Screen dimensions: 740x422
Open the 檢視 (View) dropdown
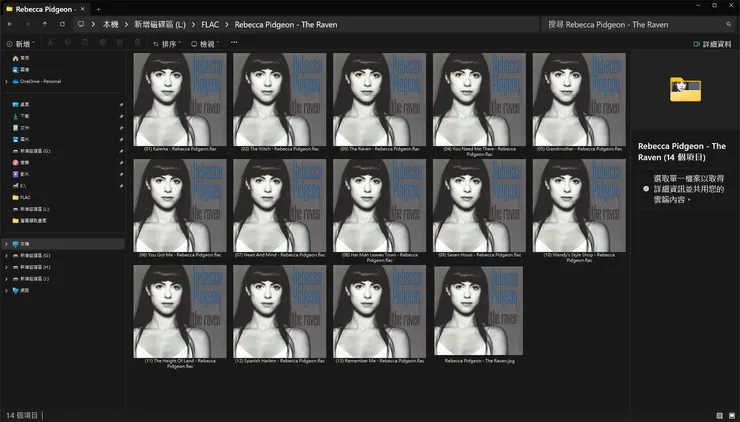click(x=205, y=43)
